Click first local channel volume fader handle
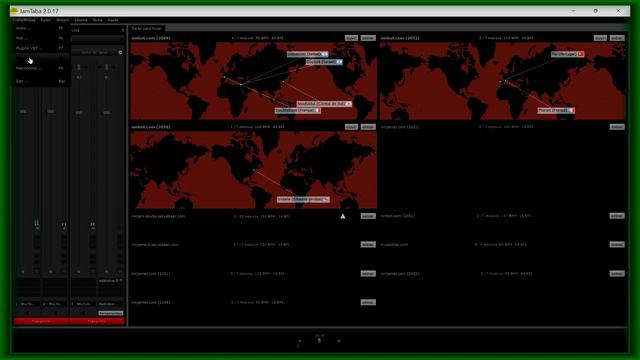 23,111
